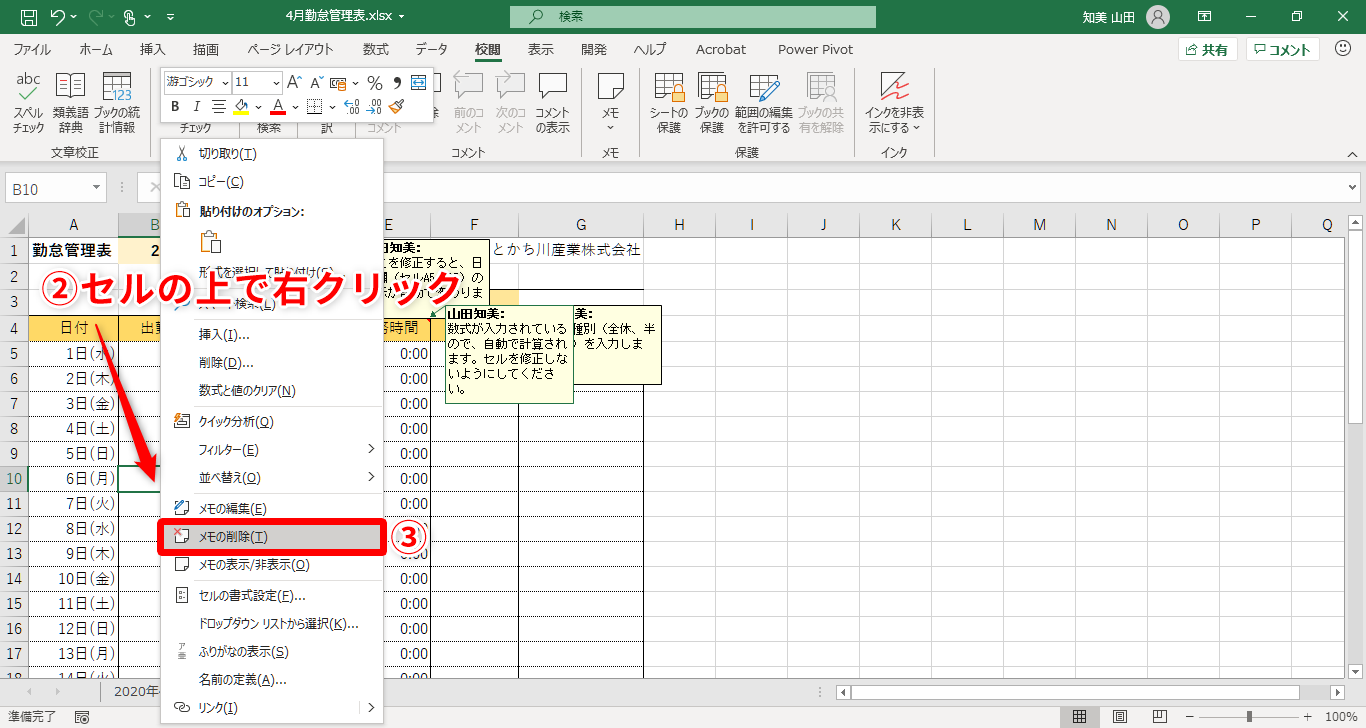This screenshot has height=728, width=1366.
Task: Open ribbon display options in title bar
Action: [1205, 17]
